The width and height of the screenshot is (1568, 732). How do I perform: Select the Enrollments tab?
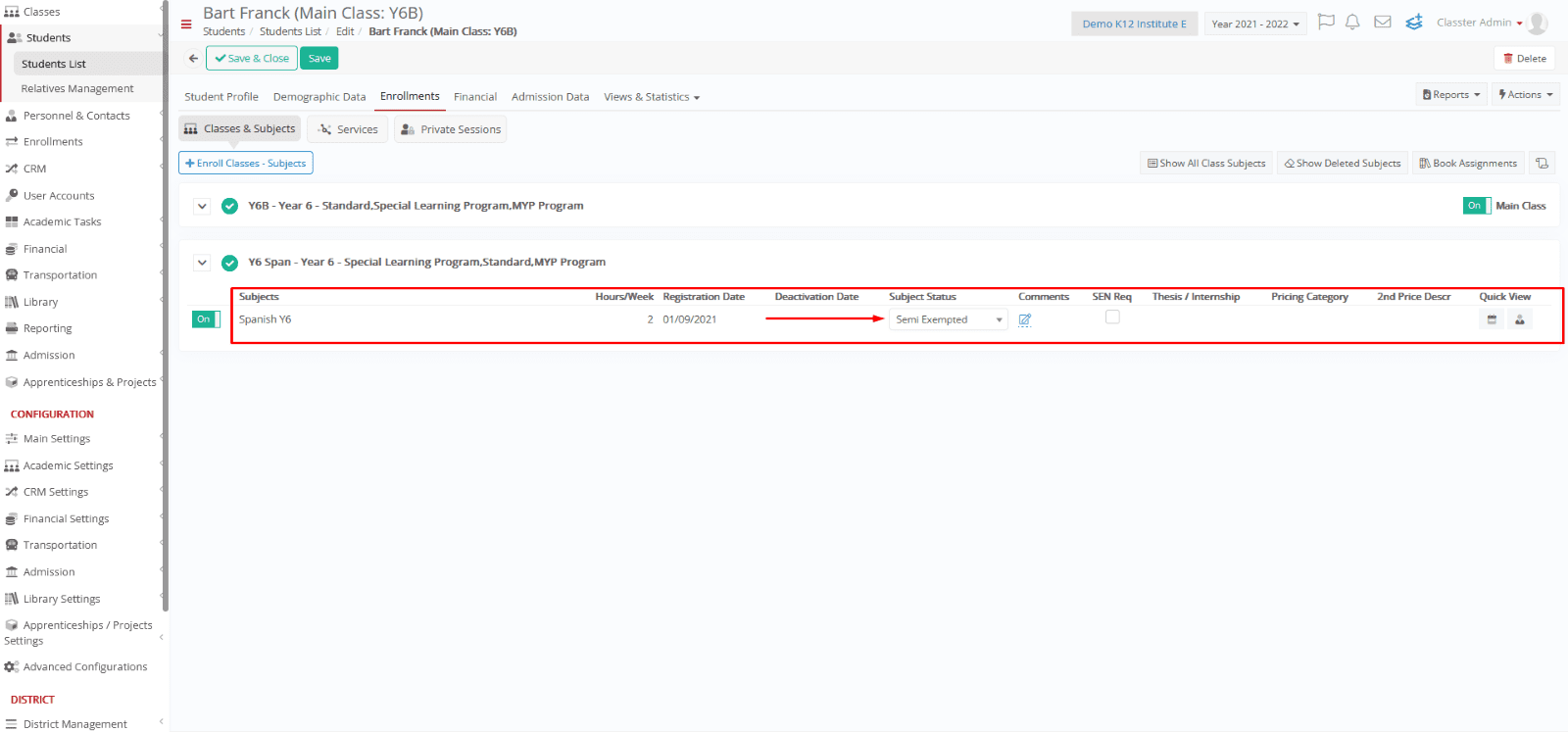pos(410,96)
